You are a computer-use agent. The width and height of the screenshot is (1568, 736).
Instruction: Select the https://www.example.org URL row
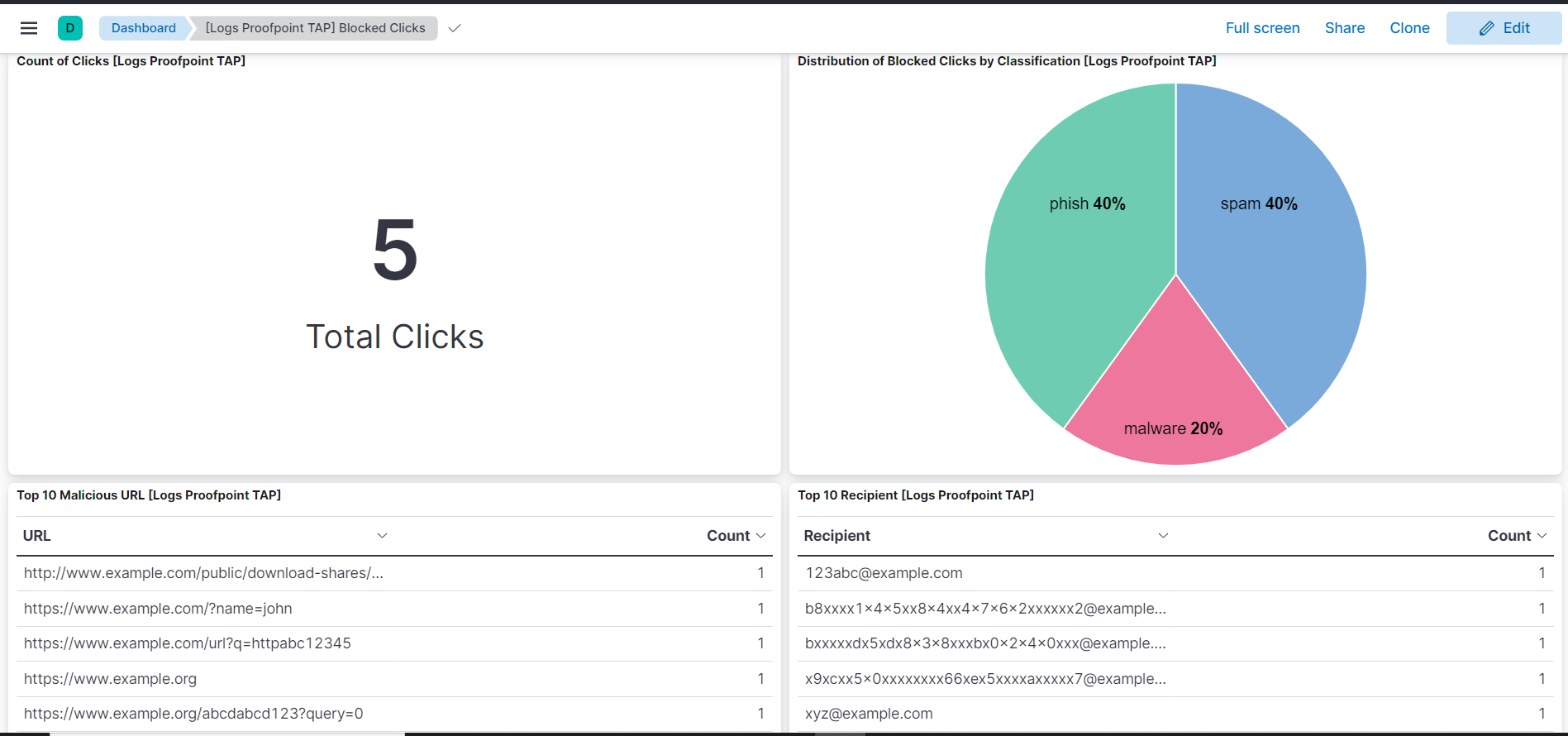point(110,679)
